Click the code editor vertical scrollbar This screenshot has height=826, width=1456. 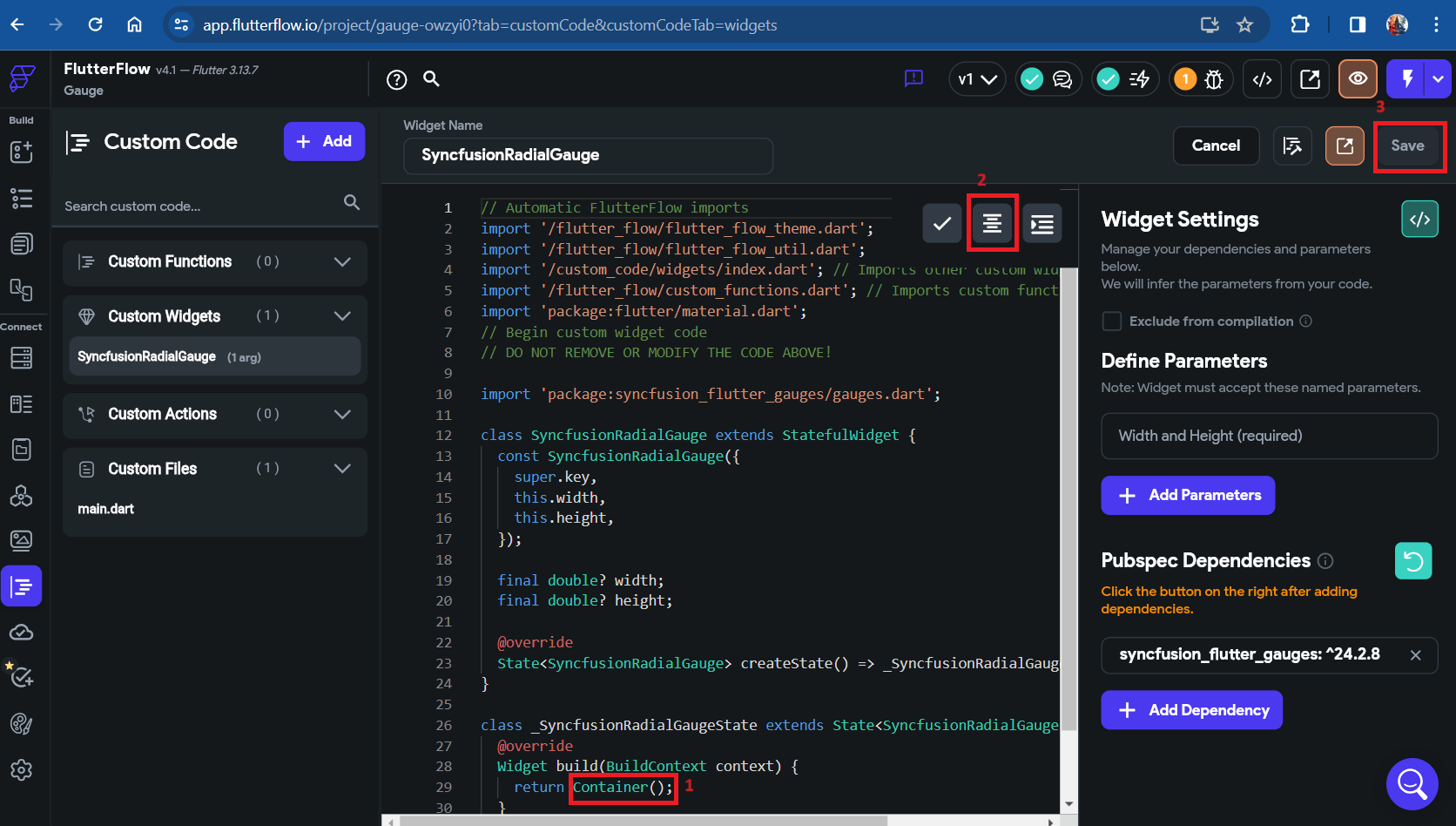click(x=1068, y=498)
